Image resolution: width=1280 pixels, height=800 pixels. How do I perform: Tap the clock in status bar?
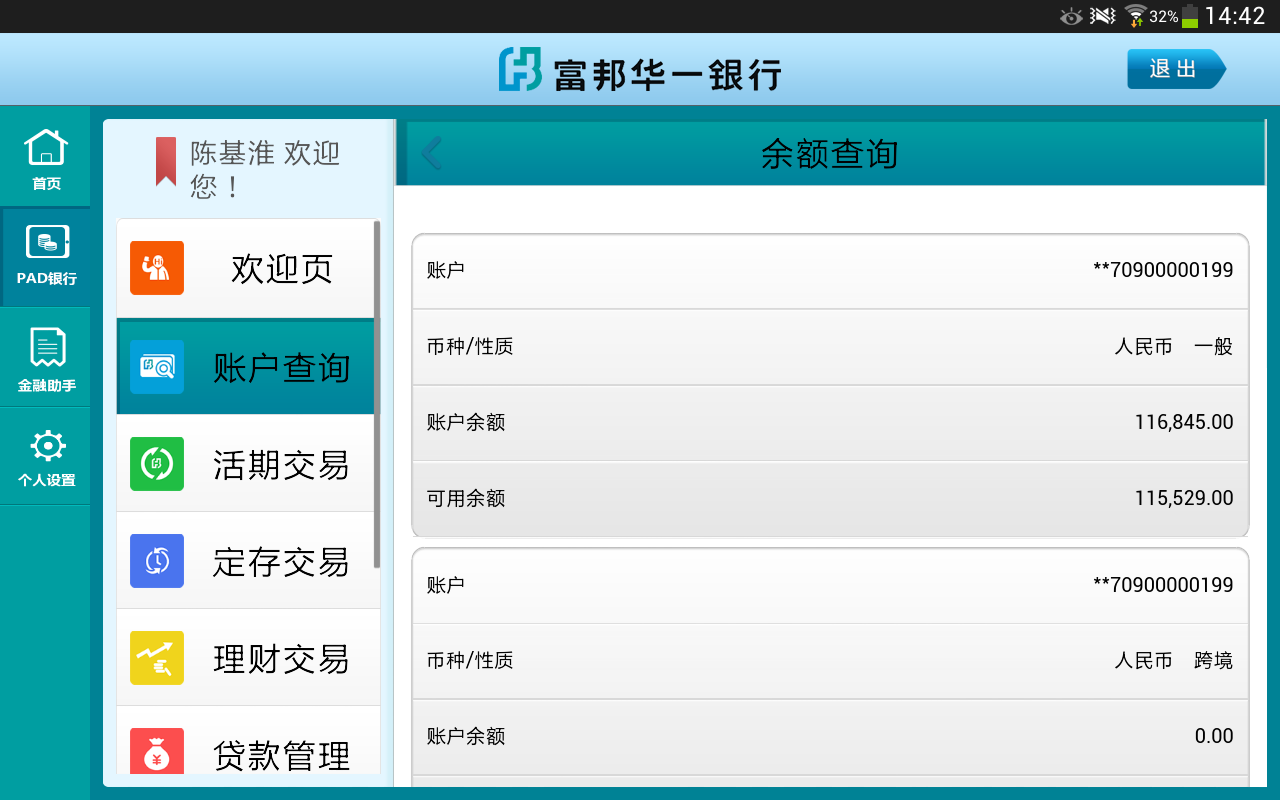tap(1235, 16)
